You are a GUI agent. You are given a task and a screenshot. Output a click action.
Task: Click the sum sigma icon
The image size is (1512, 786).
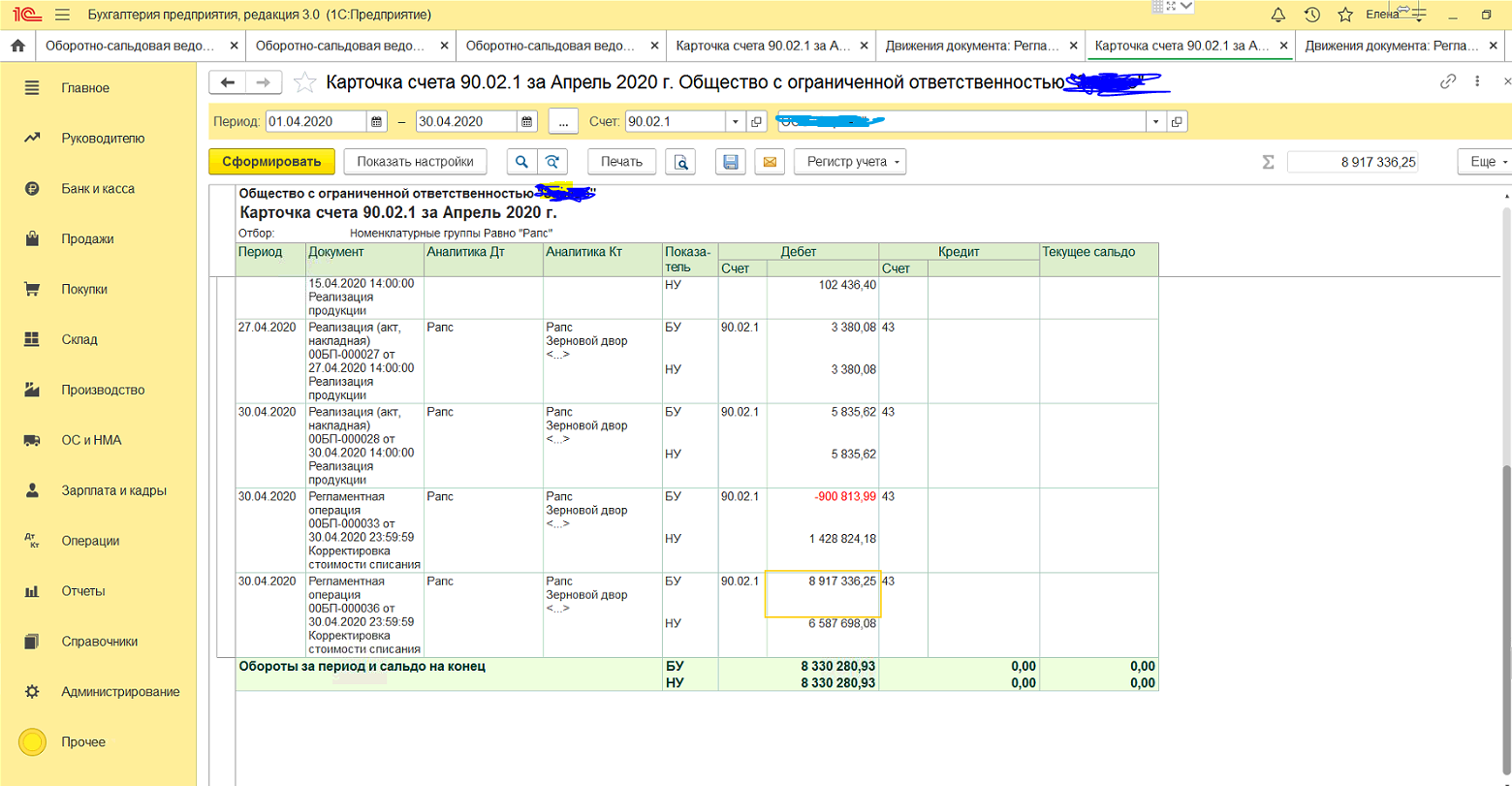click(x=1268, y=162)
